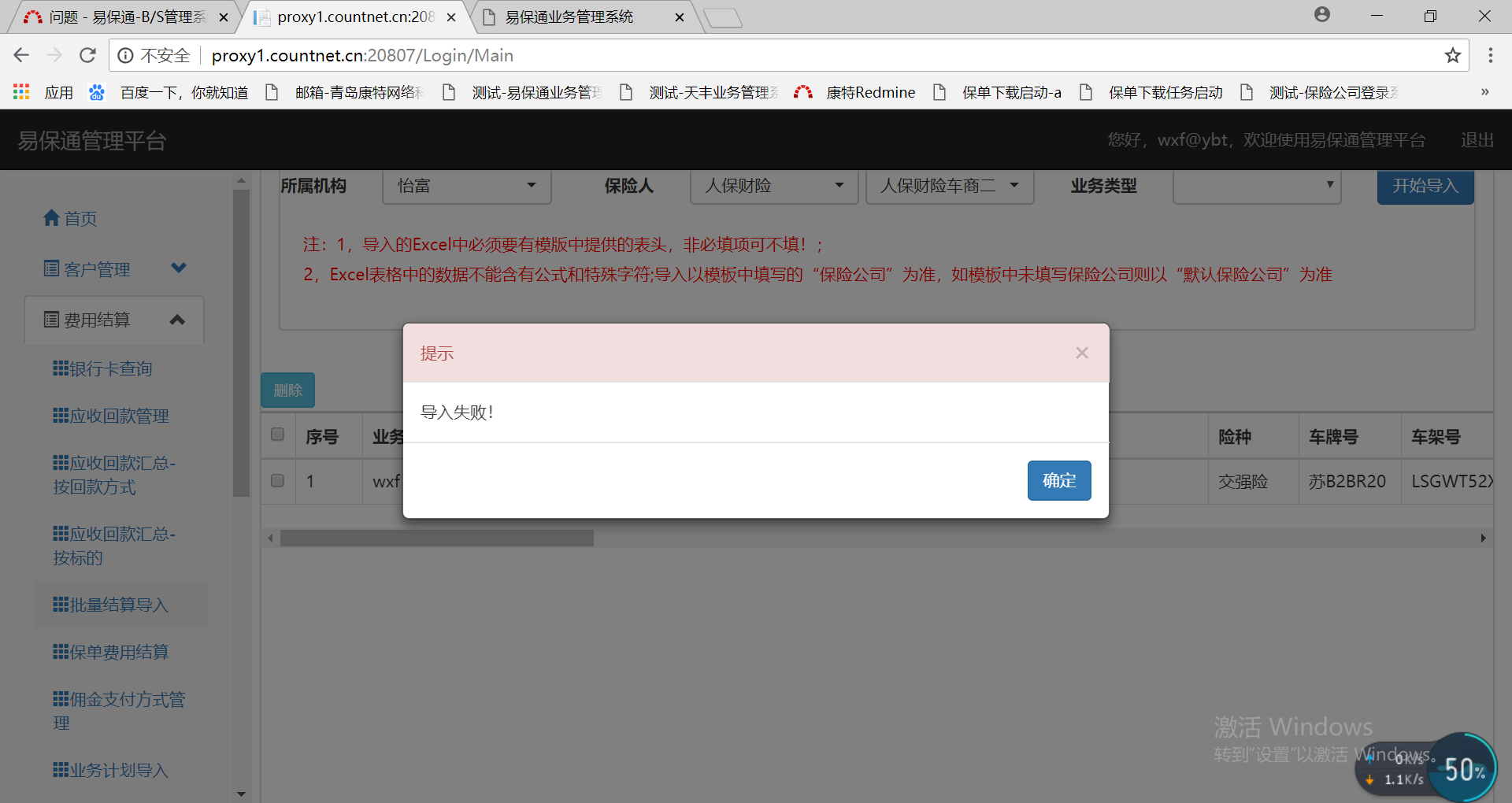The height and width of the screenshot is (803, 1512).
Task: Click the sidebar vertical scrollbar thumb
Action: pyautogui.click(x=241, y=342)
